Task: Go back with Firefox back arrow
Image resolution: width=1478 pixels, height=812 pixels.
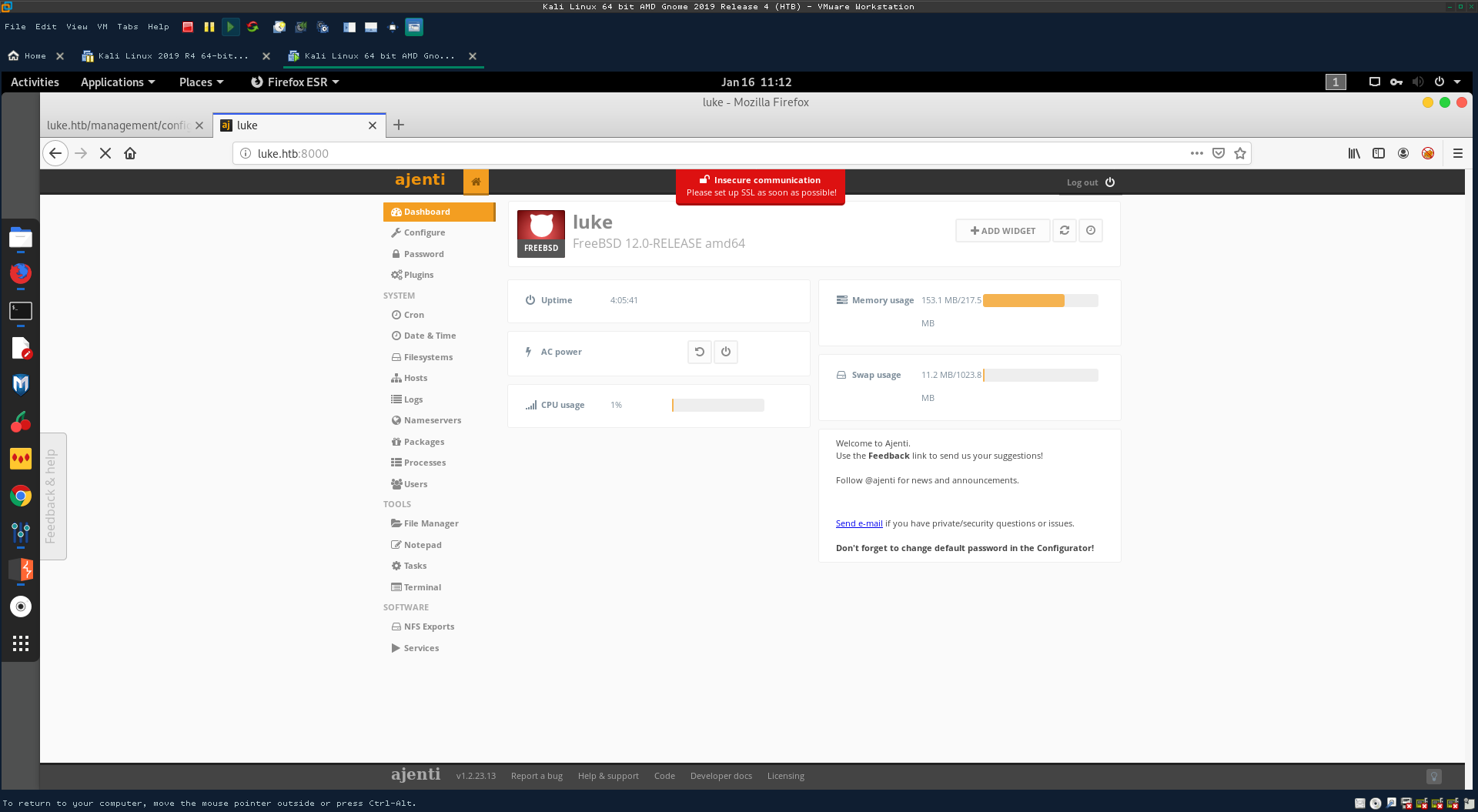Action: coord(55,153)
